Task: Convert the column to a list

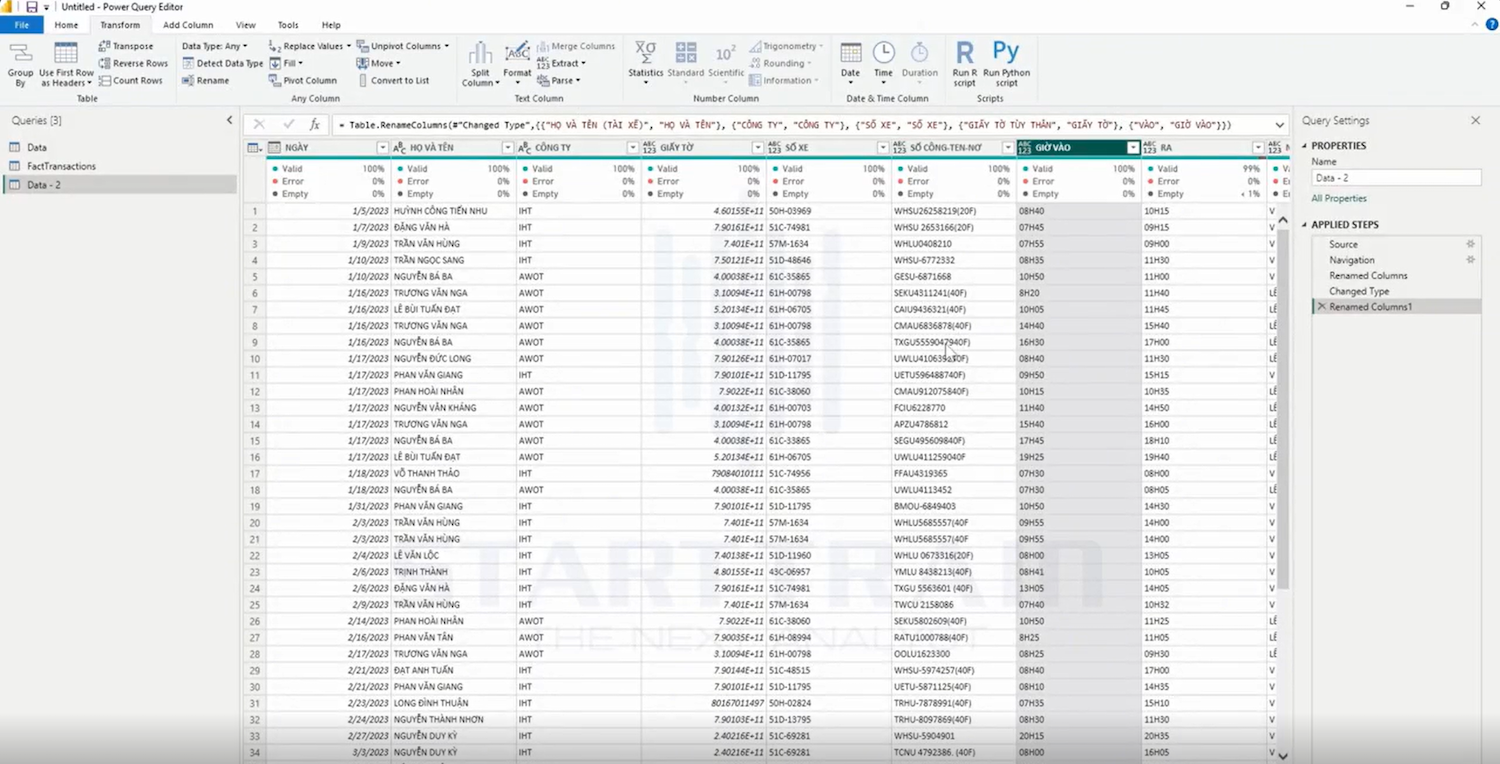Action: [393, 80]
